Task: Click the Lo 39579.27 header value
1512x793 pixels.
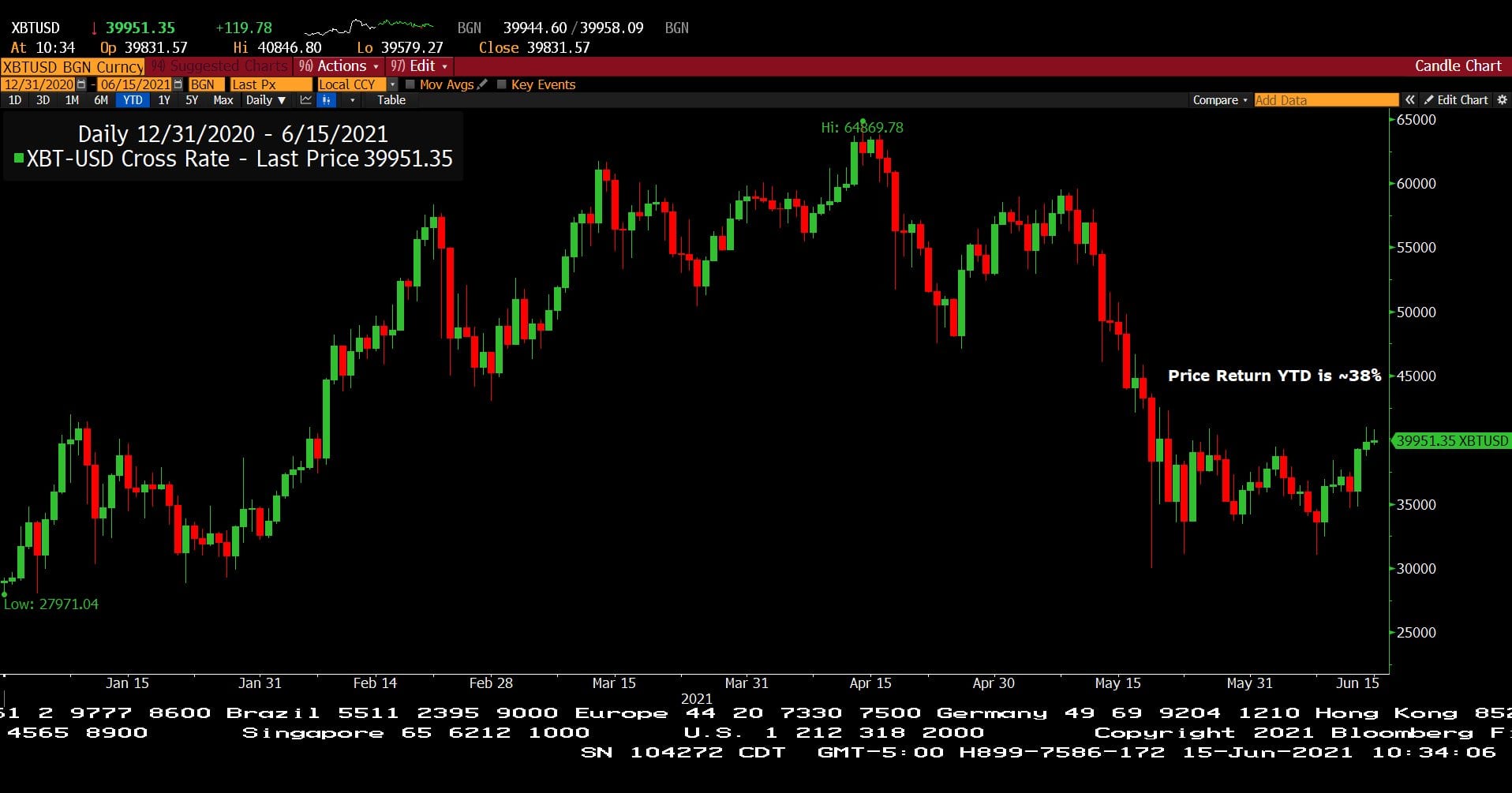Action: pos(400,47)
